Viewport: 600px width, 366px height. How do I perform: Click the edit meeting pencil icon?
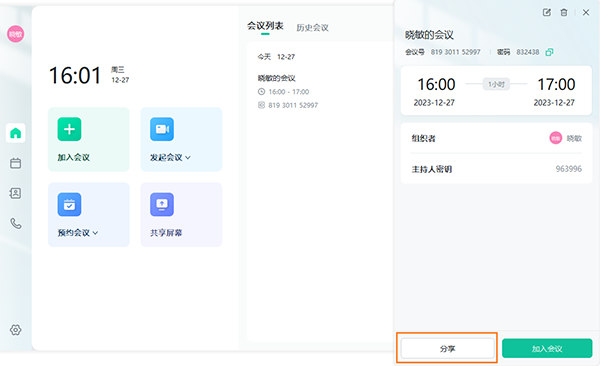(547, 12)
